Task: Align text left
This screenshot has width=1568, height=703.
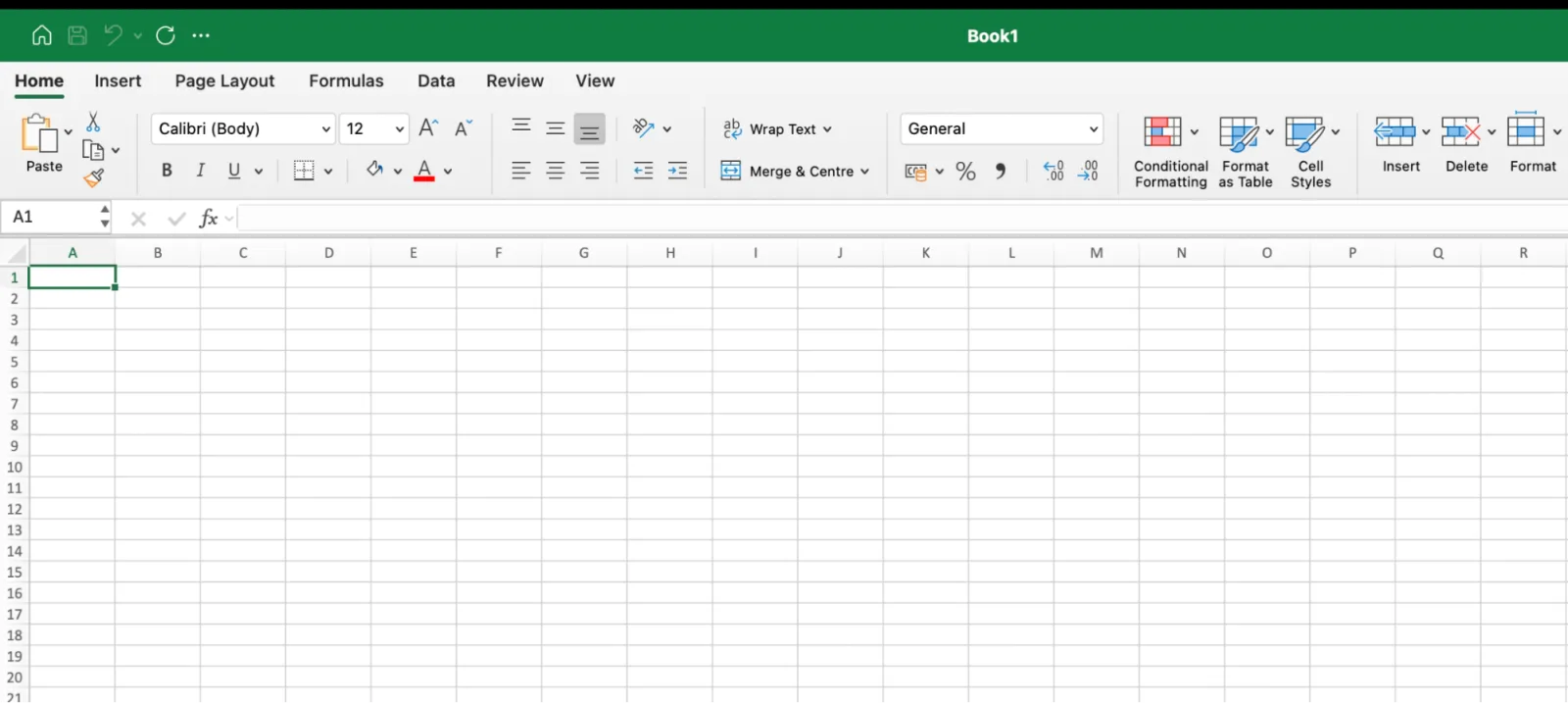Action: [521, 171]
